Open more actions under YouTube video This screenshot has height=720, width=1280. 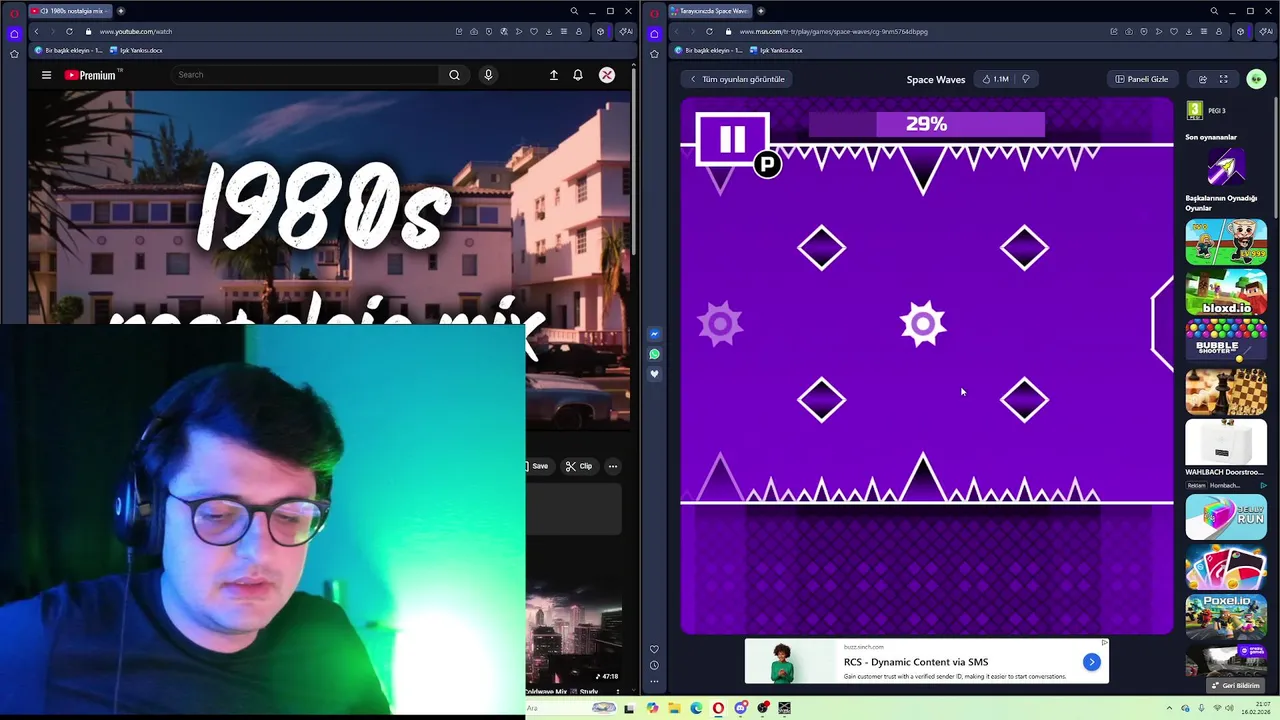pyautogui.click(x=613, y=466)
